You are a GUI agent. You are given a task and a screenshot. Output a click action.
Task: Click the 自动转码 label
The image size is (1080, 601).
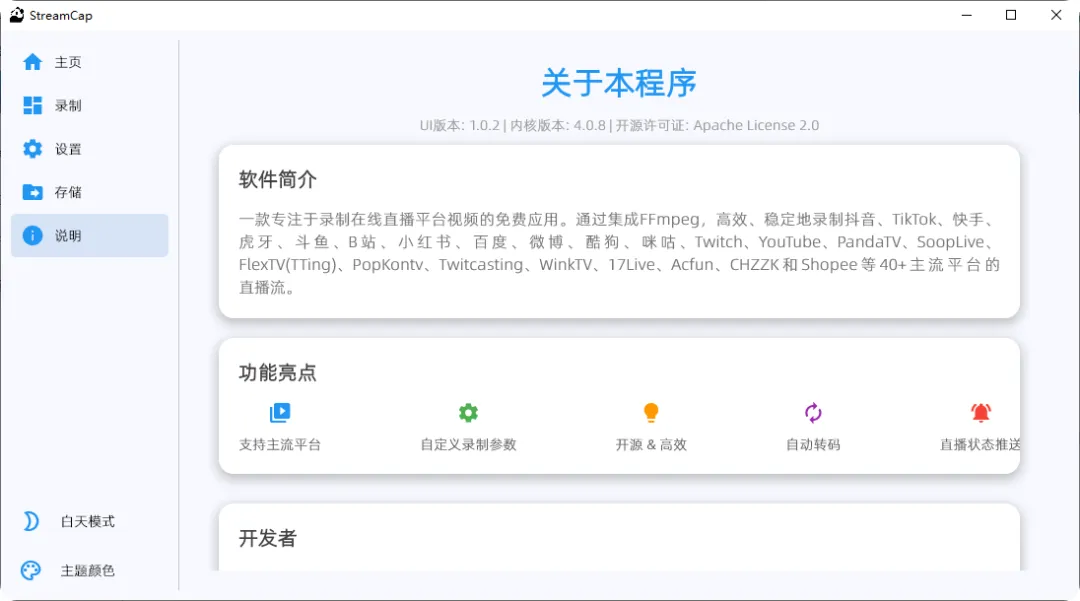pos(813,445)
